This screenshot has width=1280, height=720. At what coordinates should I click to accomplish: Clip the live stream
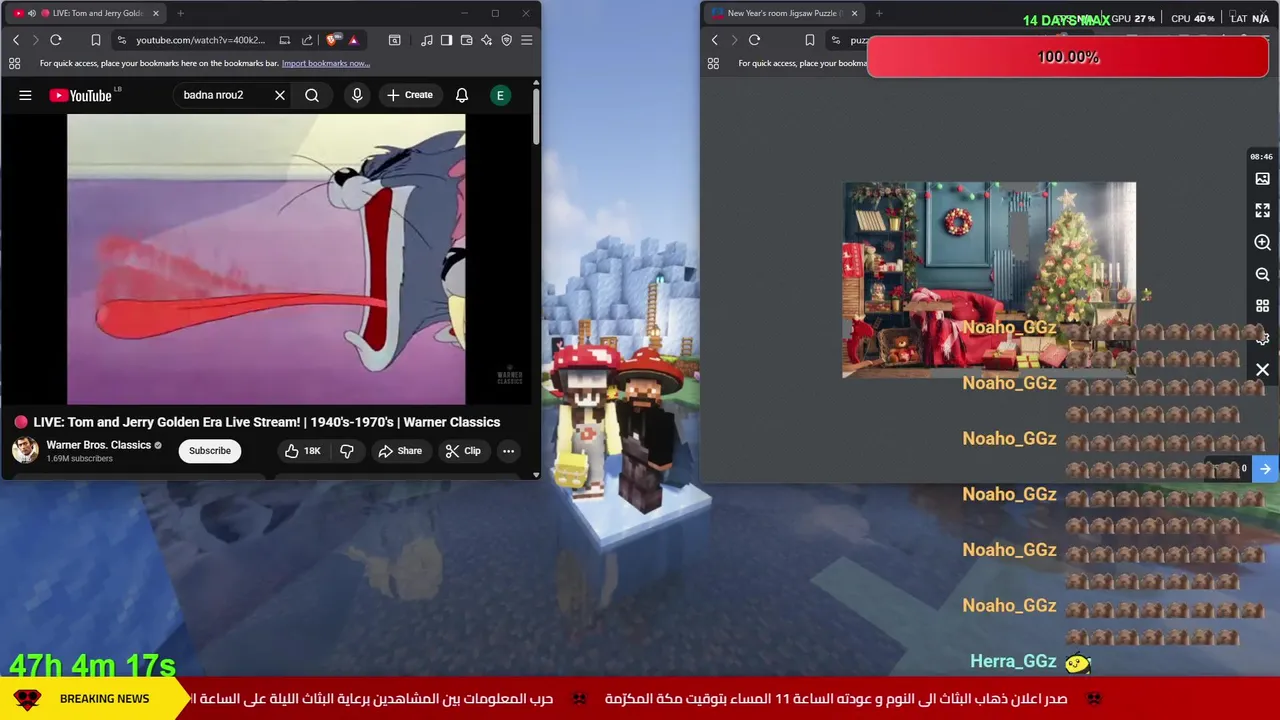click(463, 451)
